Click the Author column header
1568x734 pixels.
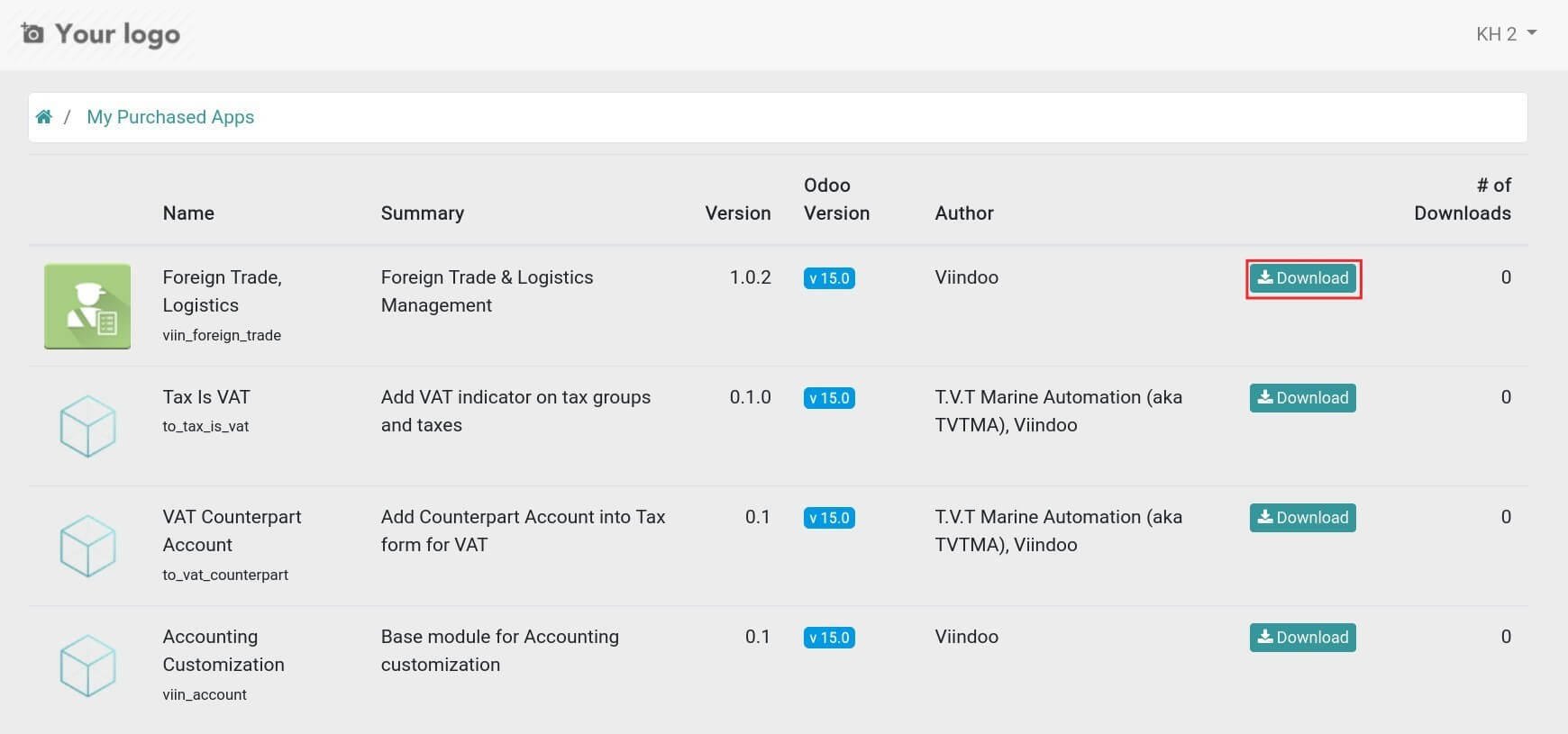(x=964, y=213)
